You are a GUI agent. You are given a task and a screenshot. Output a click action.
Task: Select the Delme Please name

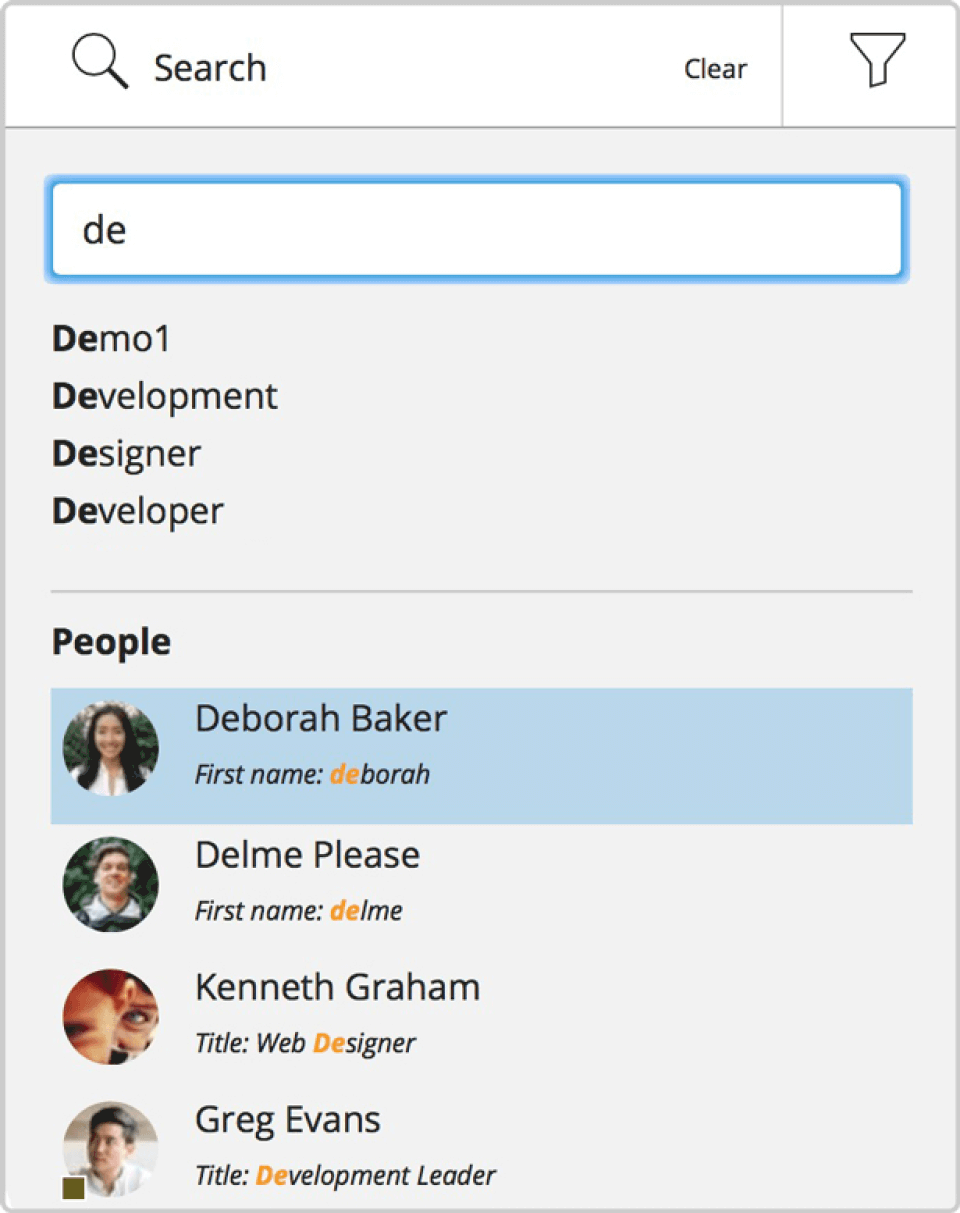tap(307, 855)
